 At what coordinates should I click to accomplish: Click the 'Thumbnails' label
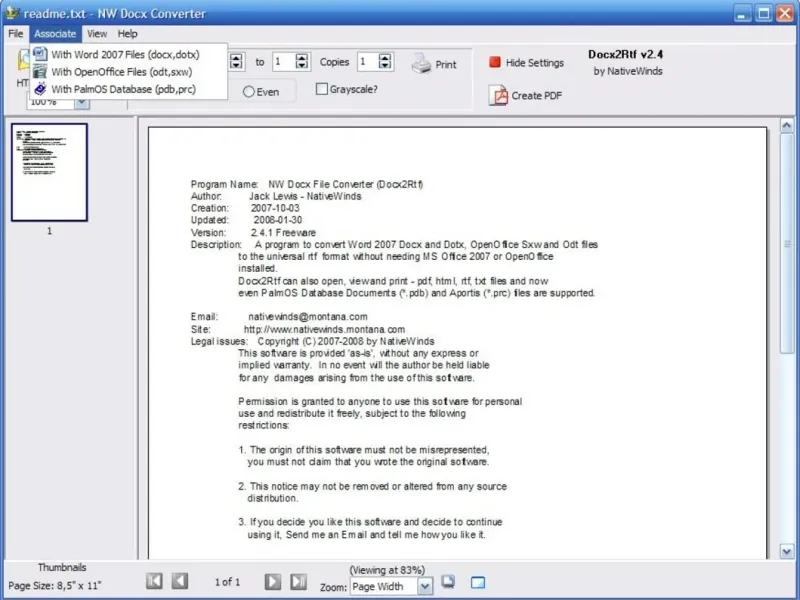point(62,567)
